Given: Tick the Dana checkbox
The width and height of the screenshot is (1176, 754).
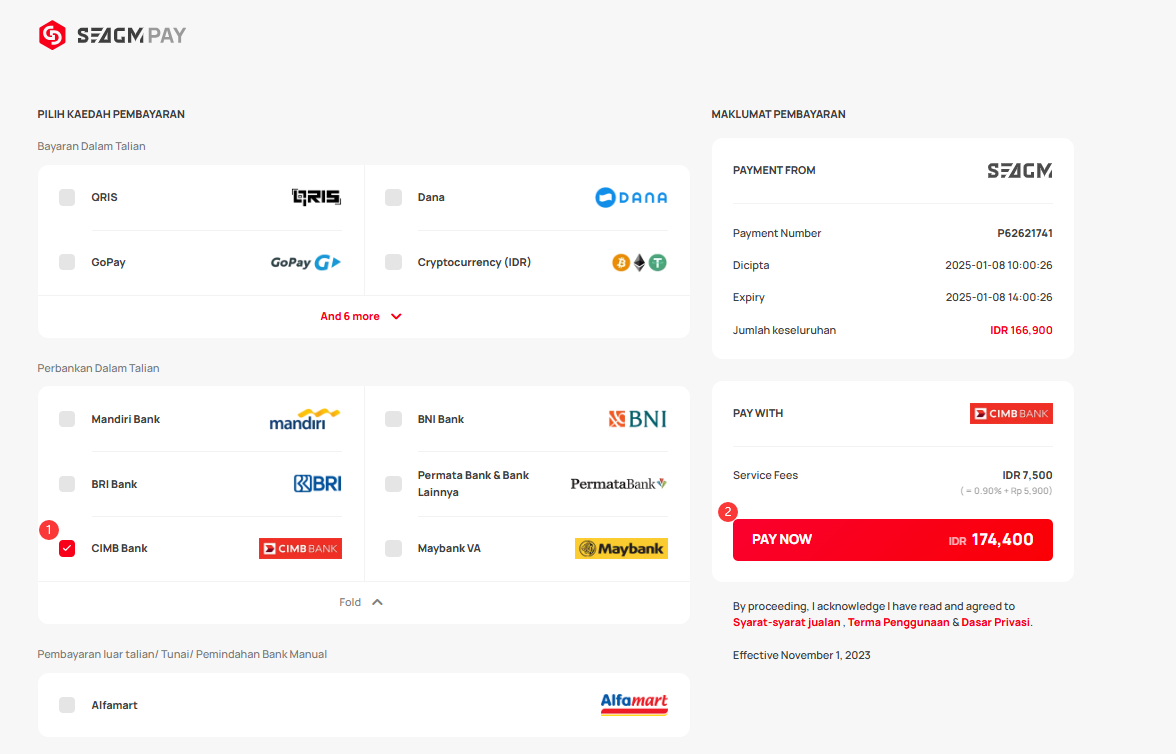Looking at the screenshot, I should 393,197.
